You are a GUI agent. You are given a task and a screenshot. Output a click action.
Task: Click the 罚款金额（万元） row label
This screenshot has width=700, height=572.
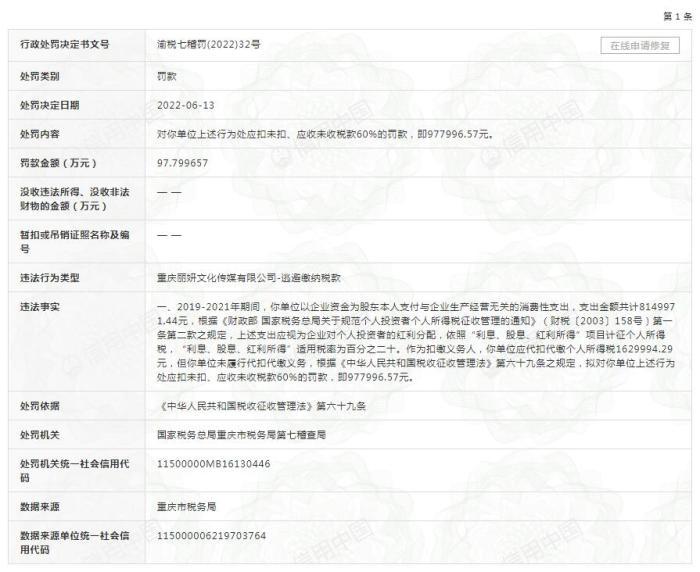click(58, 162)
